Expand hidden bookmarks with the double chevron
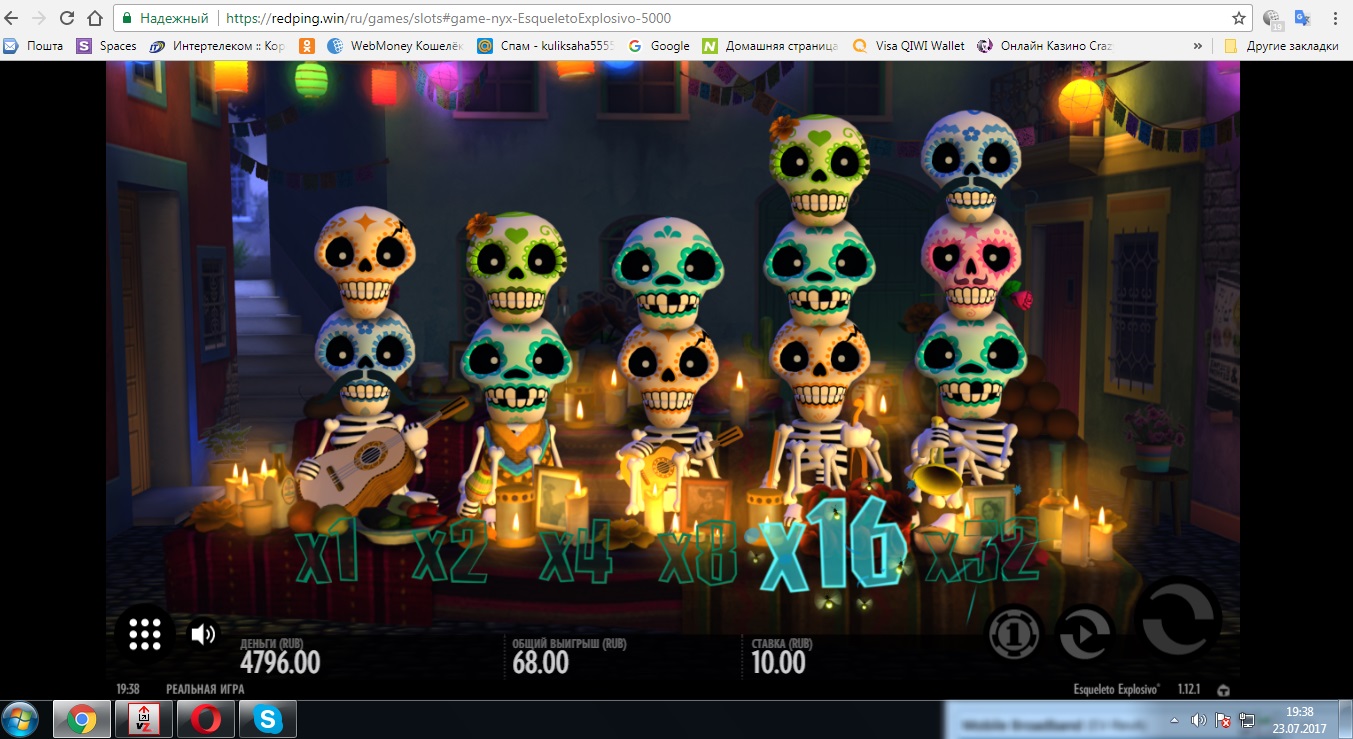Screen dimensions: 1353x739 pos(1198,46)
